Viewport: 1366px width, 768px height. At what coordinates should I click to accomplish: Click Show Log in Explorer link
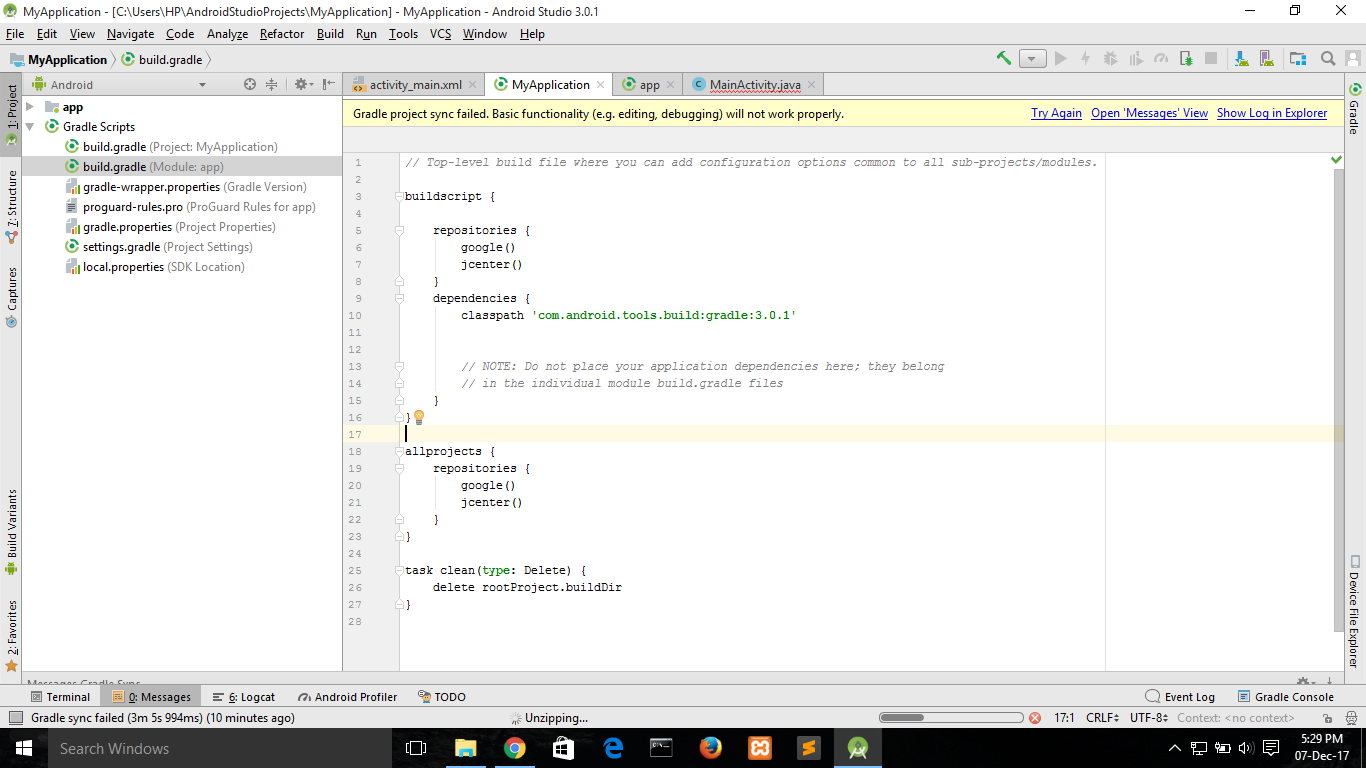[1272, 113]
